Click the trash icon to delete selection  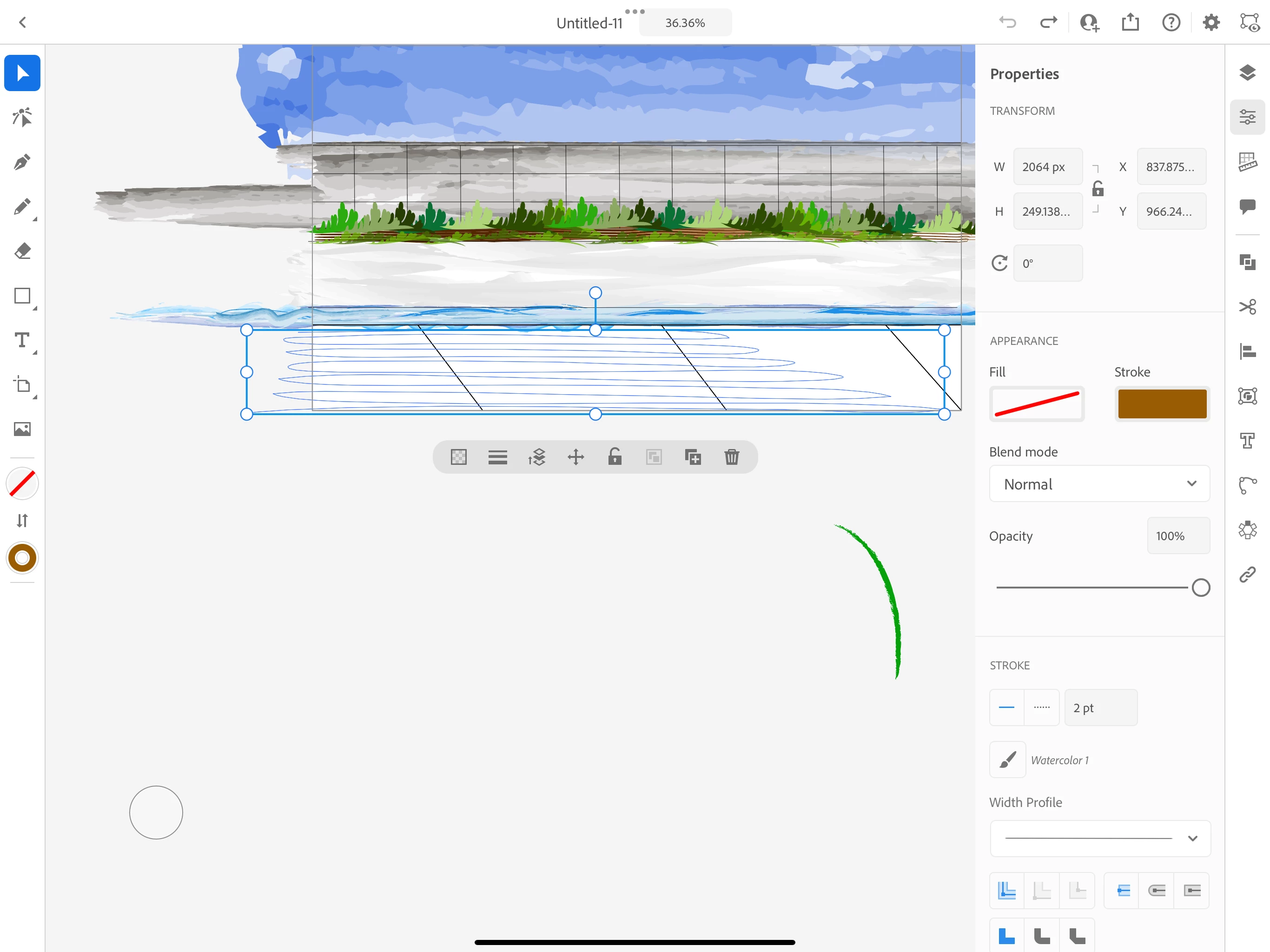point(731,457)
